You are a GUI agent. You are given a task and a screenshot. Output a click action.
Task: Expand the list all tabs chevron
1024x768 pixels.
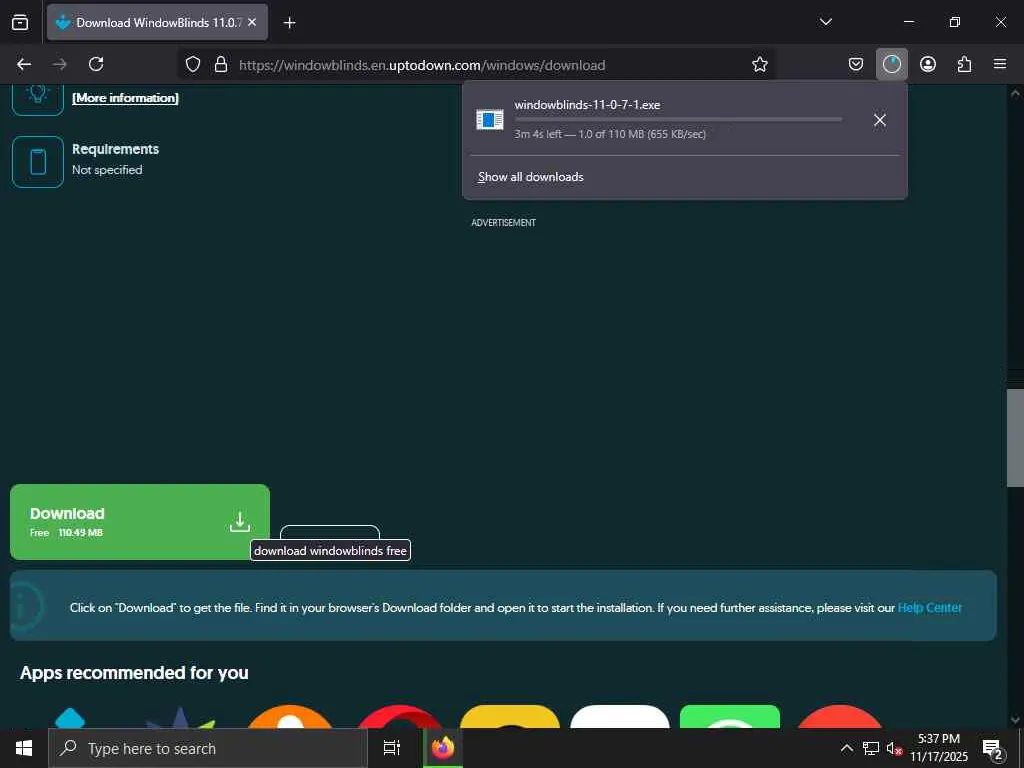825,22
